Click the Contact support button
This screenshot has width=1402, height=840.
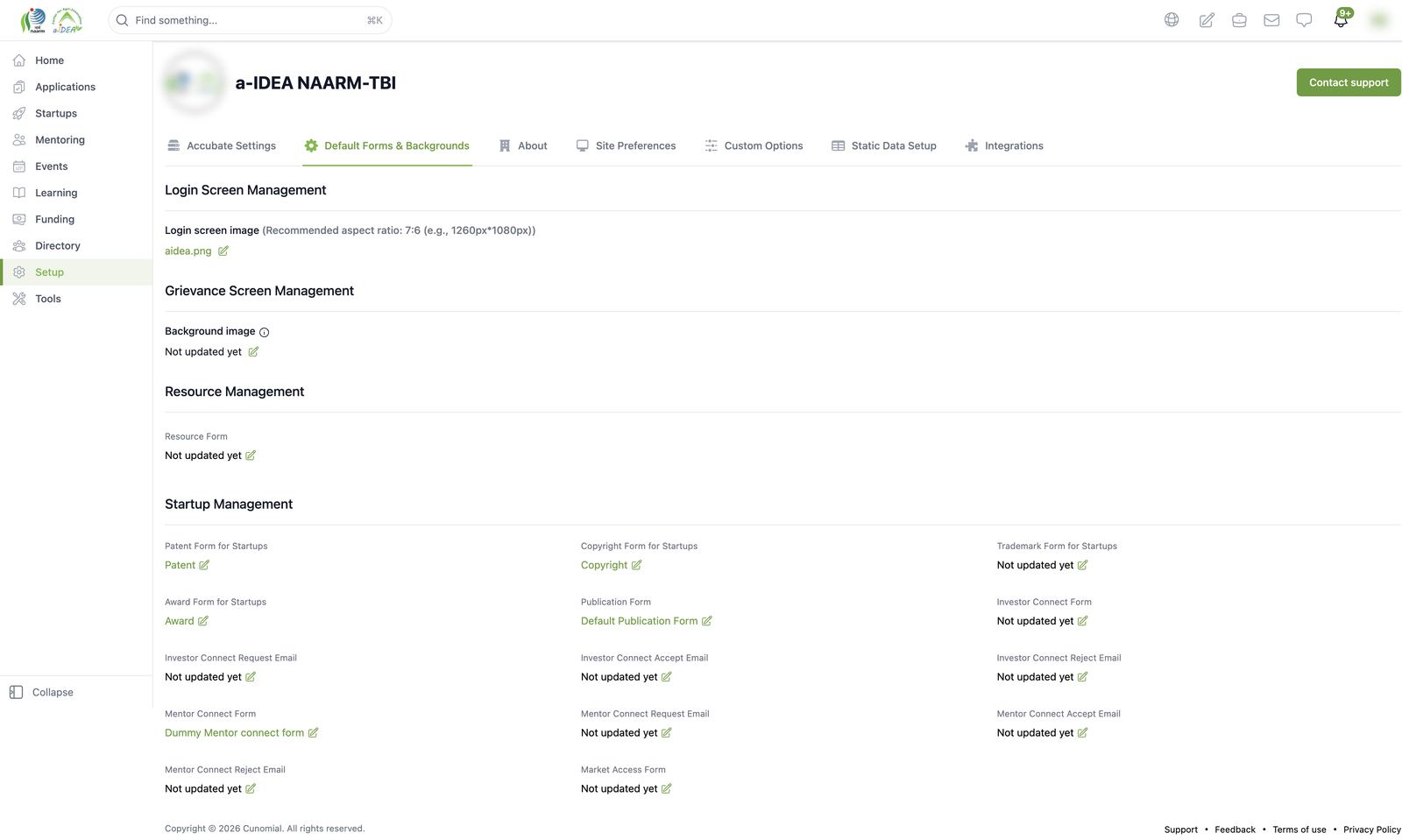coord(1349,82)
